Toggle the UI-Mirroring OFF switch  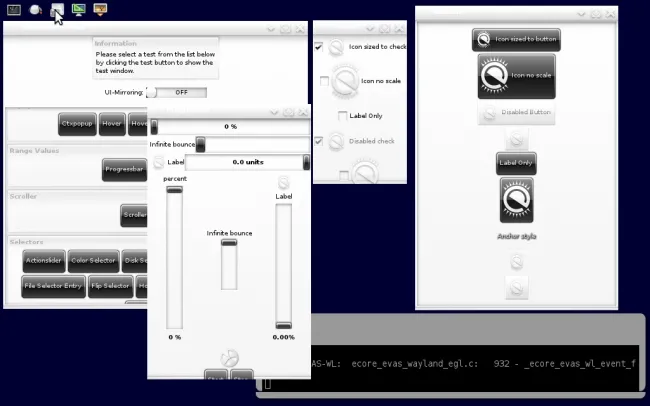[177, 92]
